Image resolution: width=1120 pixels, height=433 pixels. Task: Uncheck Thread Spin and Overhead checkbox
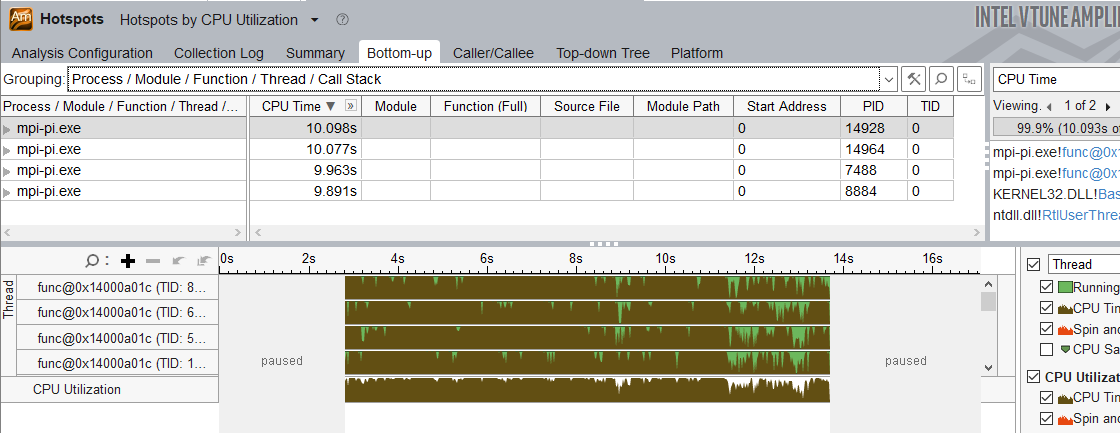(1046, 329)
